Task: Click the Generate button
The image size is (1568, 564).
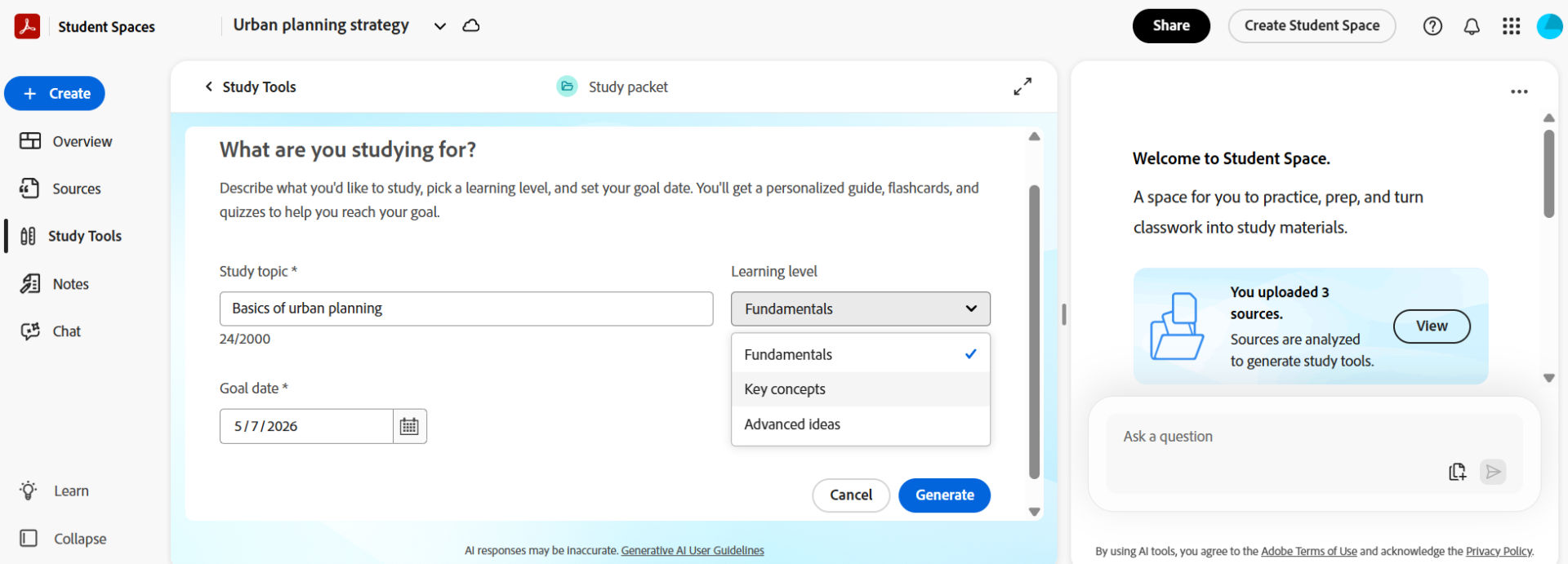Action: [x=944, y=495]
